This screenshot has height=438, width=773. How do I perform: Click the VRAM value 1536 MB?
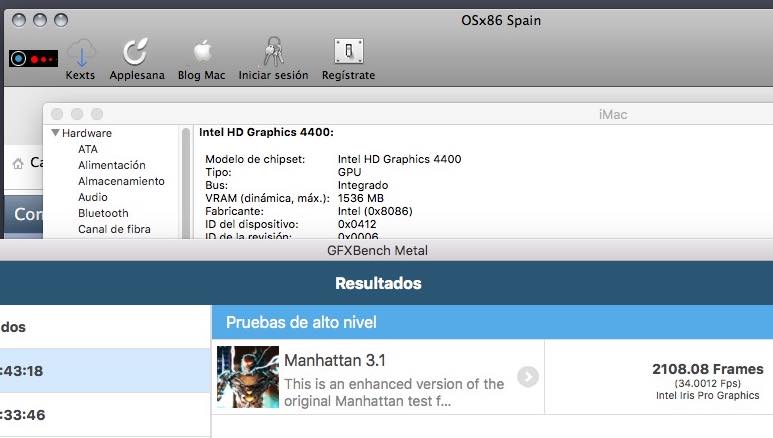pos(360,198)
